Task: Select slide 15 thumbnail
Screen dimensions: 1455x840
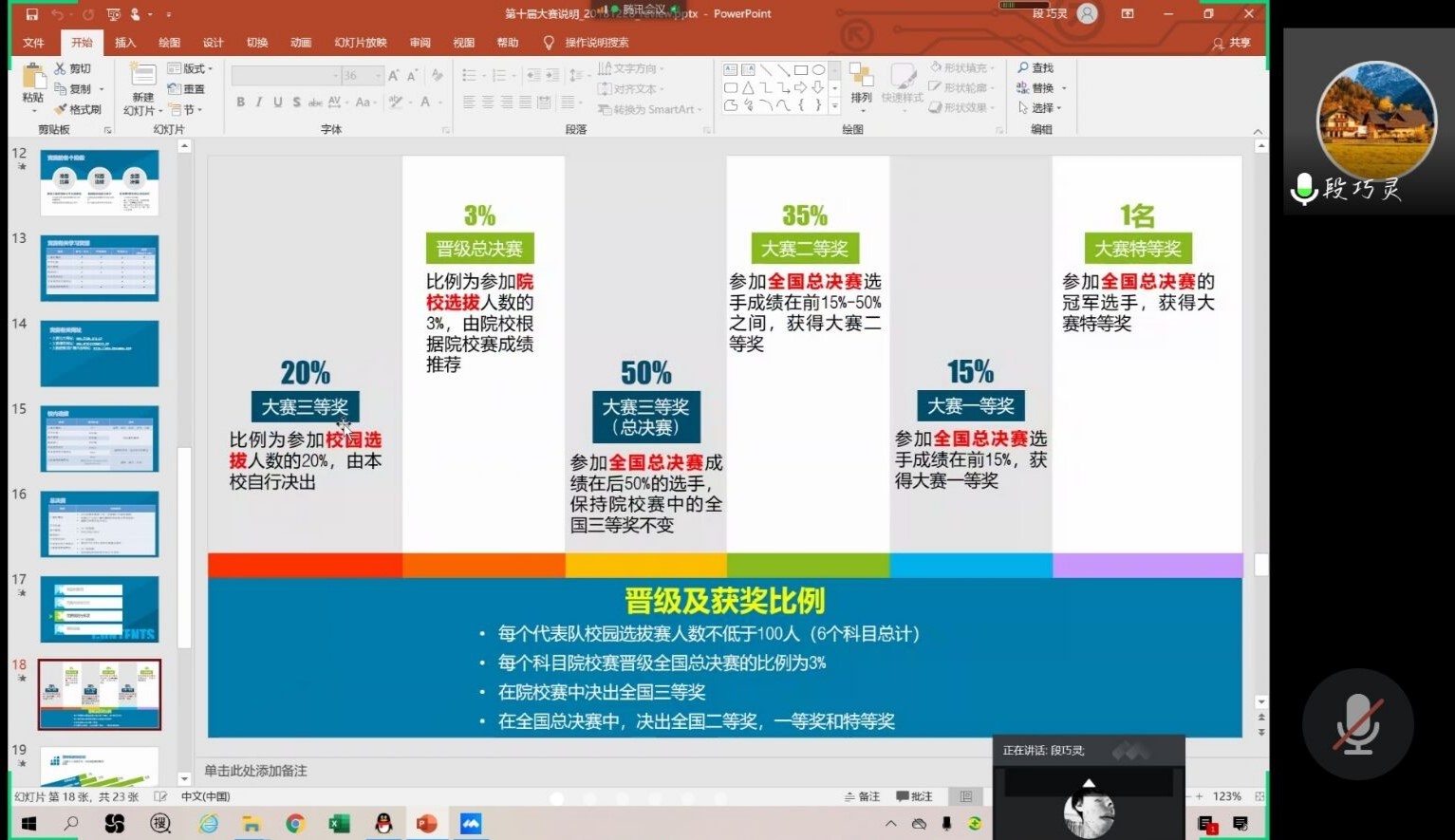Action: click(99, 439)
